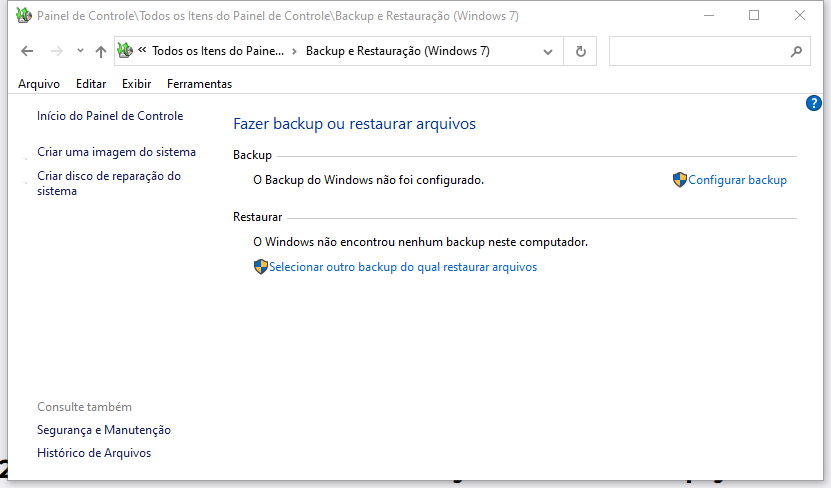Open the Arquivo menu

[39, 84]
